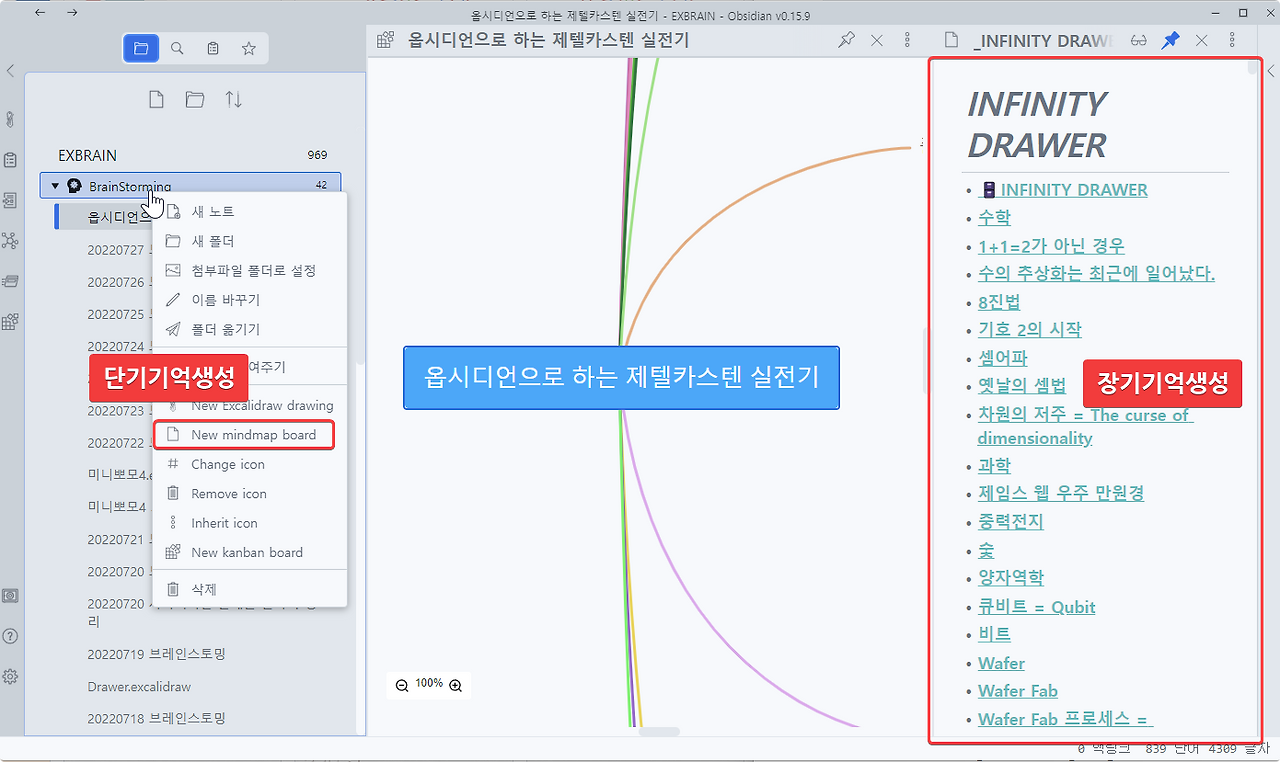The height and width of the screenshot is (762, 1280).
Task: Open the Wafer Fab 프로세스 link
Action: [x=1065, y=719]
